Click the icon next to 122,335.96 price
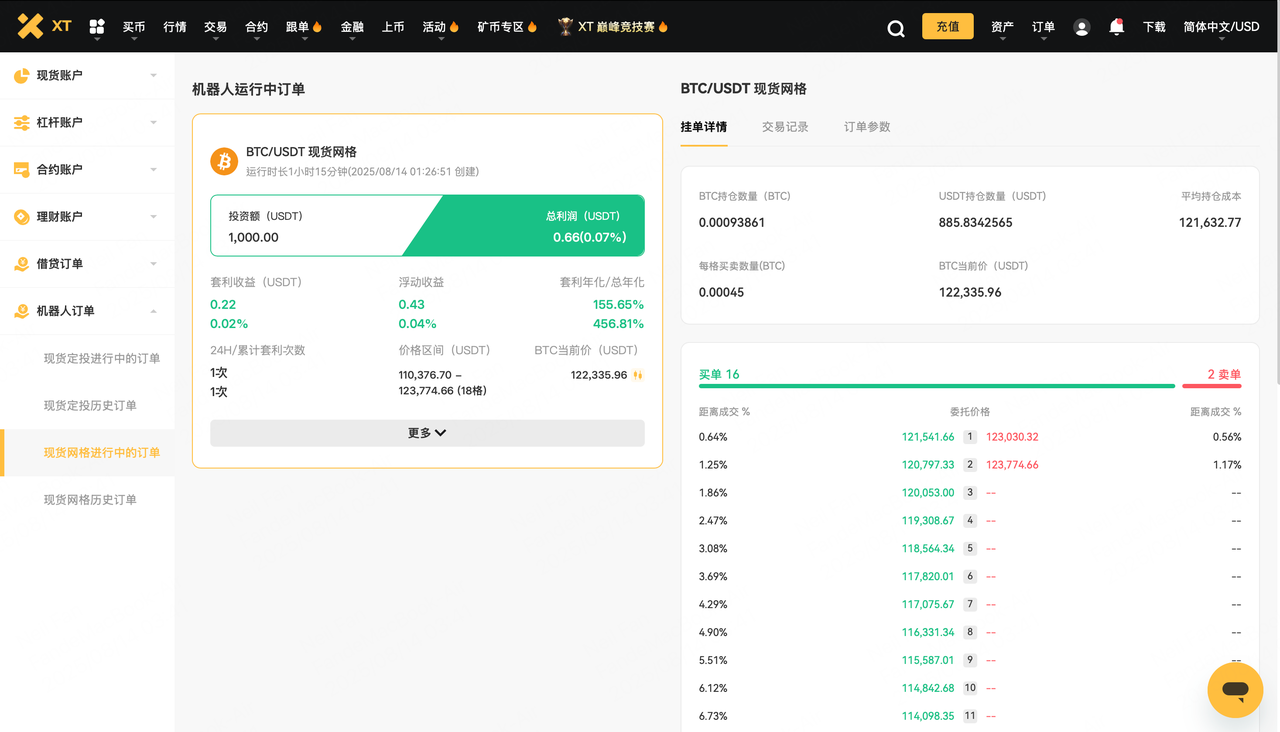 click(638, 375)
